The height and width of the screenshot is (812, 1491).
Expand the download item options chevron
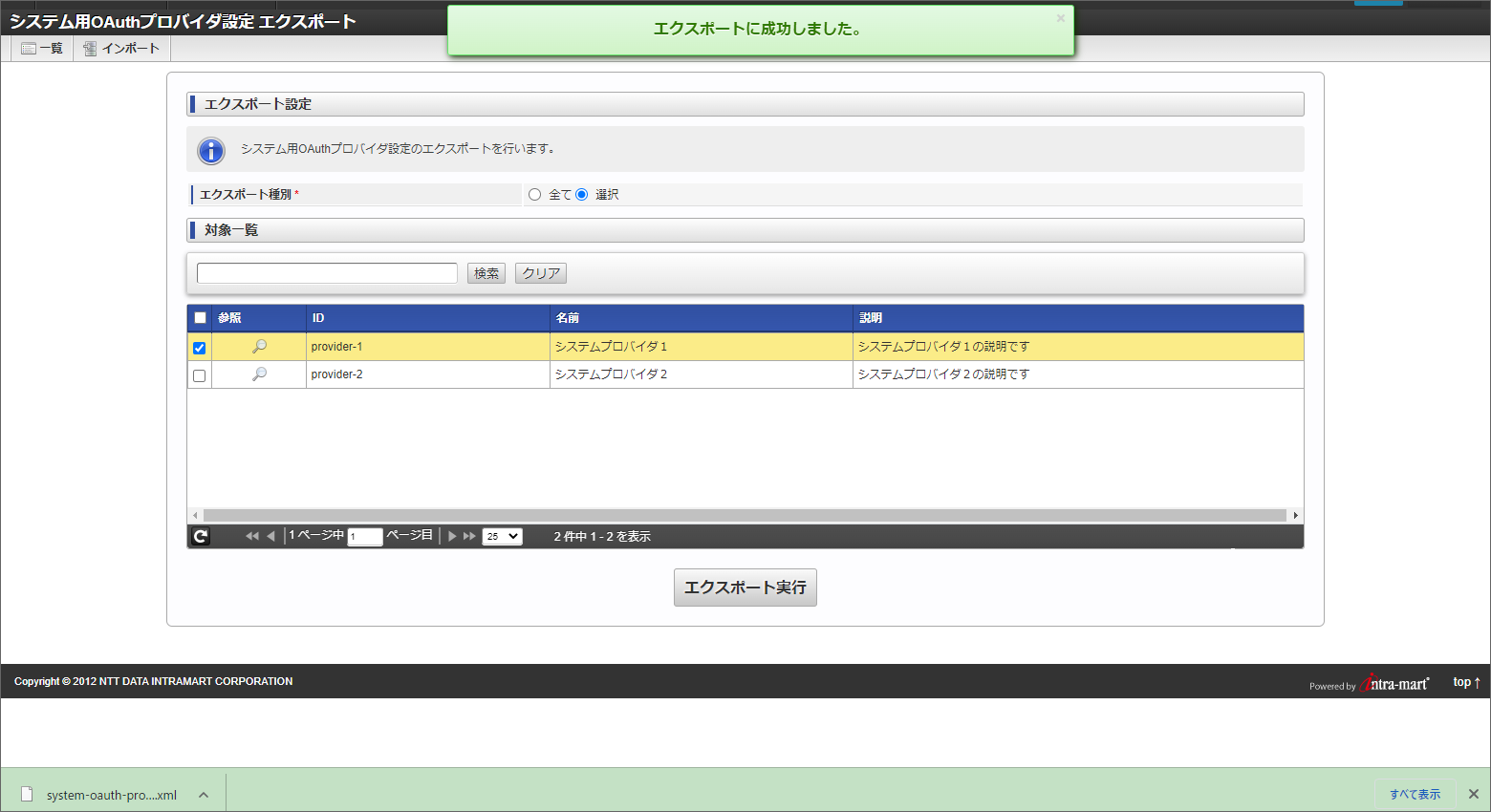pyautogui.click(x=204, y=795)
